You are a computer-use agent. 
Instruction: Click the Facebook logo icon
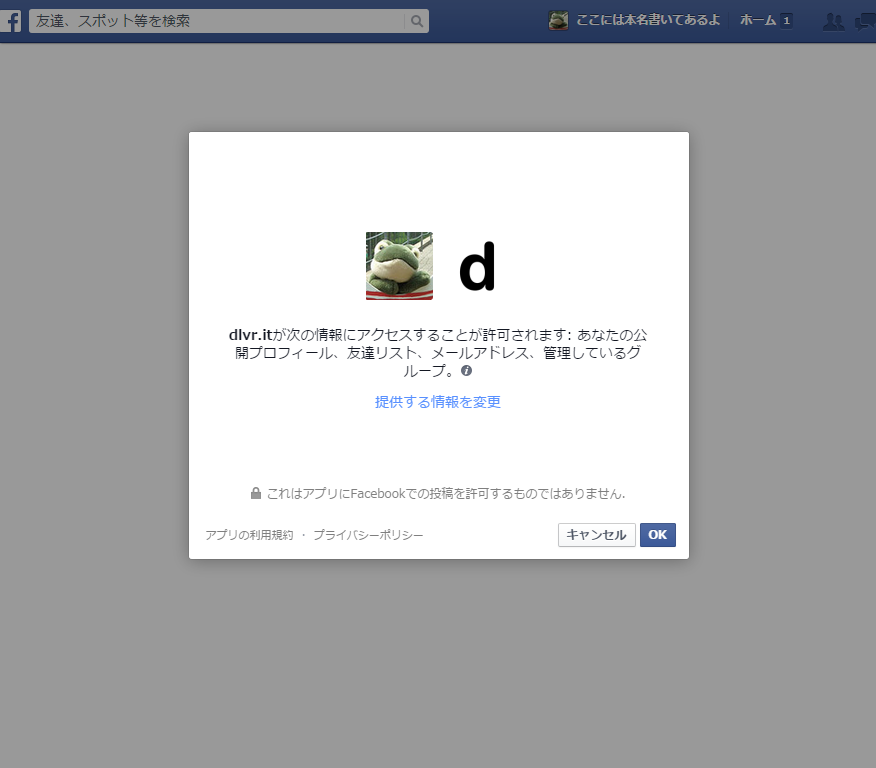(x=11, y=21)
